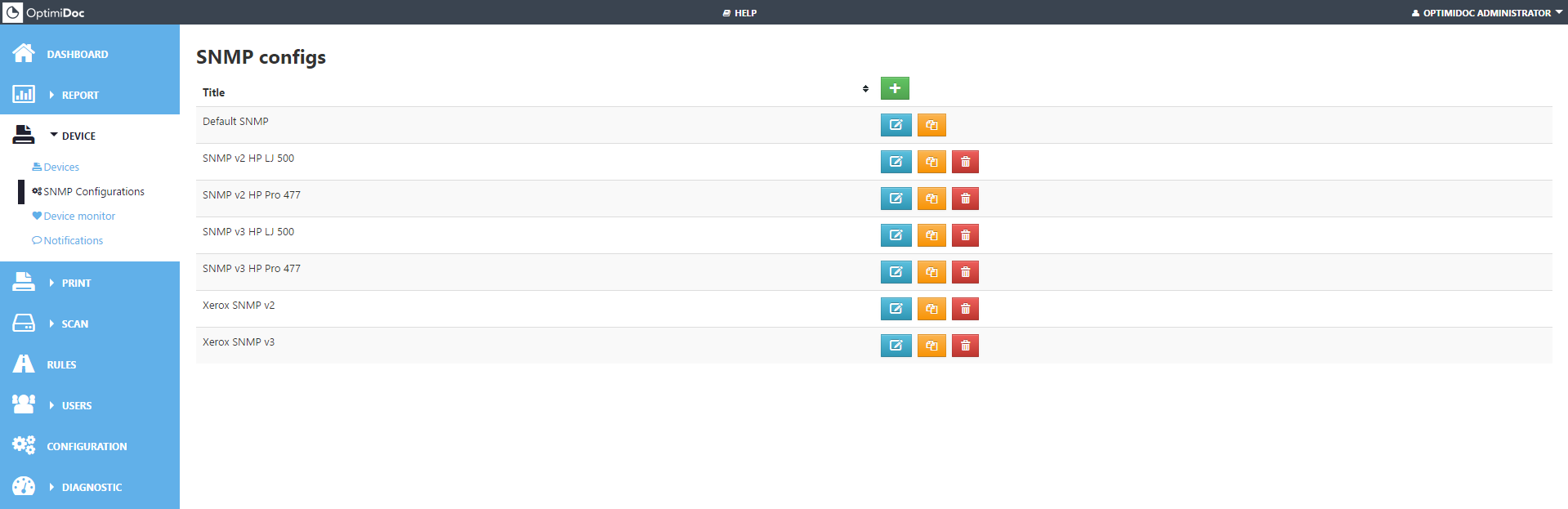Expand the Report menu section

(79, 95)
